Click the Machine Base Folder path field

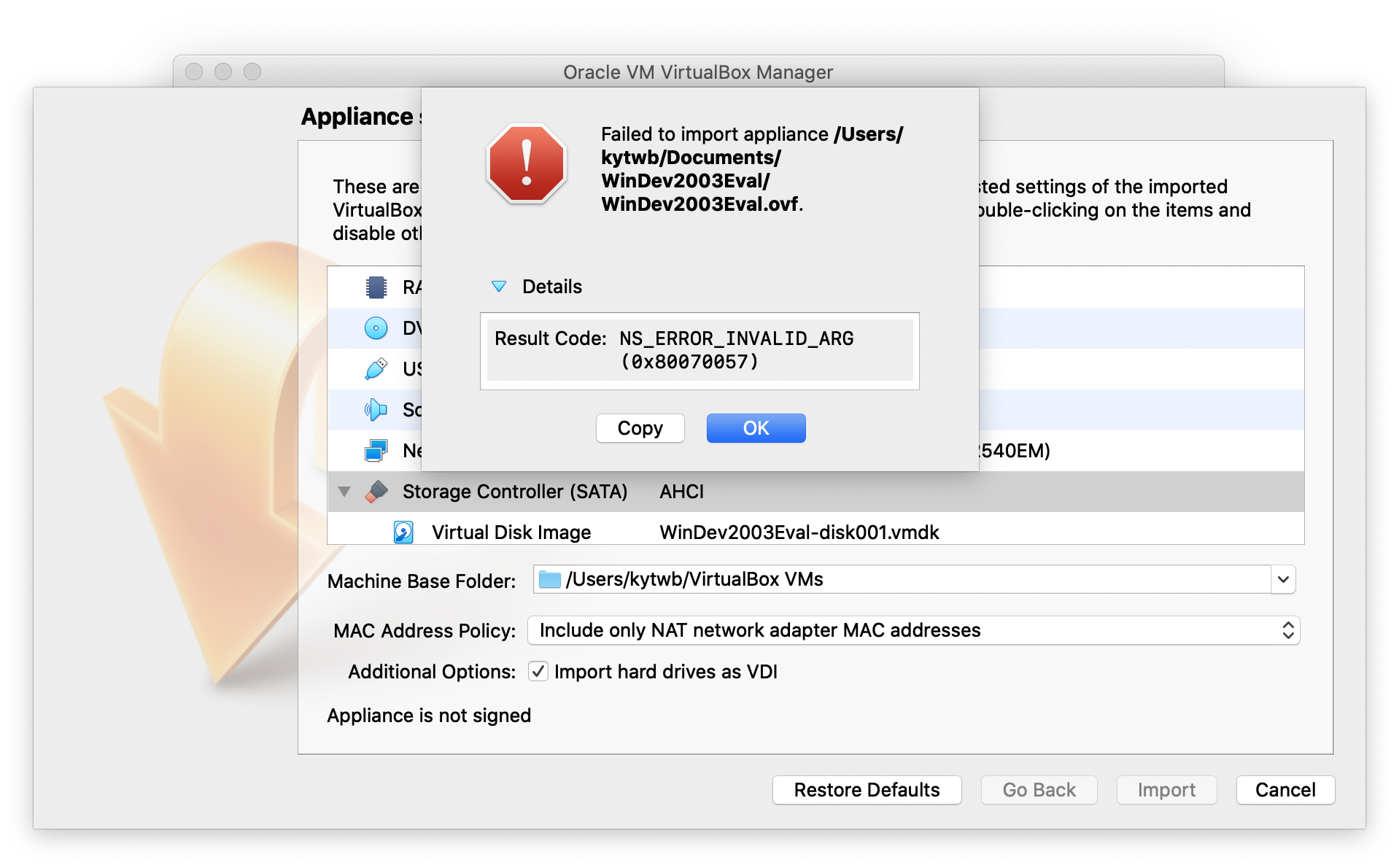[902, 580]
